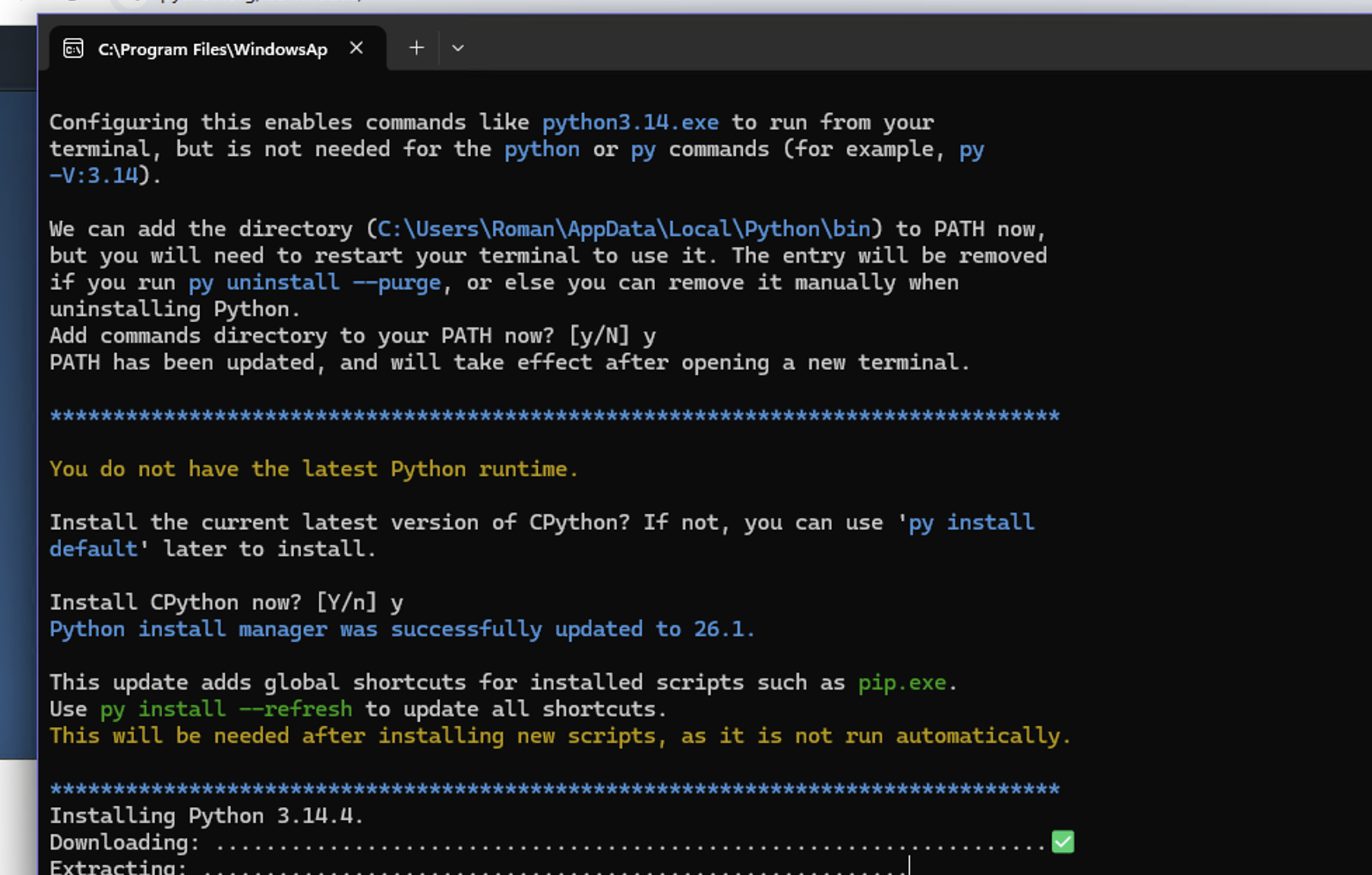The width and height of the screenshot is (1372, 875).
Task: Close the C:\Program Files\WindowsAp tab
Action: [357, 48]
